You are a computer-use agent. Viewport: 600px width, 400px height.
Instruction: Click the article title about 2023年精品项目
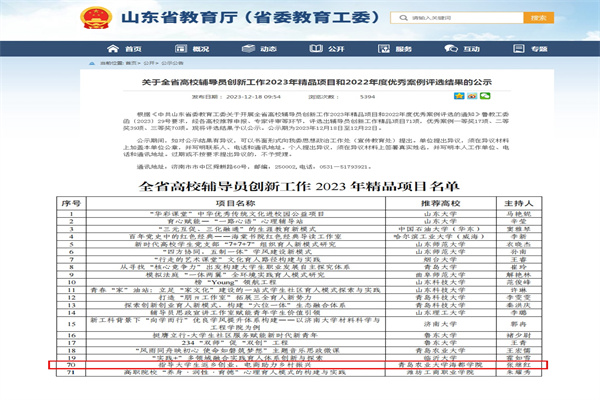coord(316,82)
